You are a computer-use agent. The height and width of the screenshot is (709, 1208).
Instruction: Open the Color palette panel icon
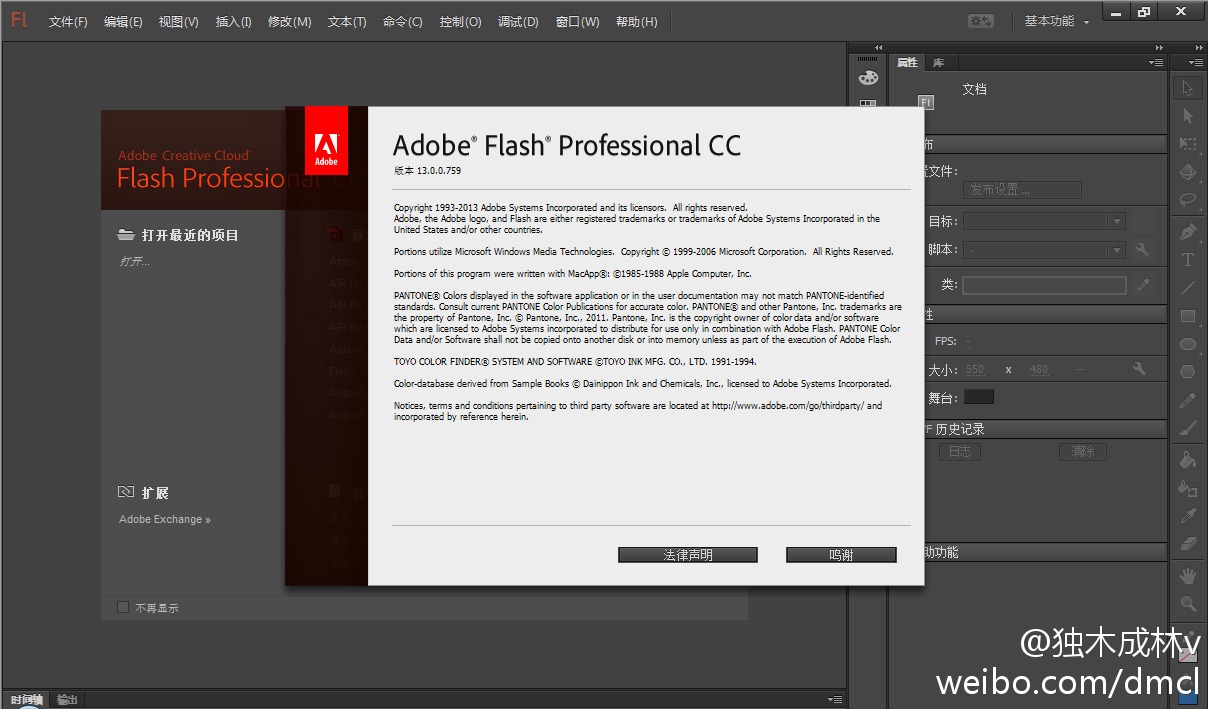[x=868, y=78]
